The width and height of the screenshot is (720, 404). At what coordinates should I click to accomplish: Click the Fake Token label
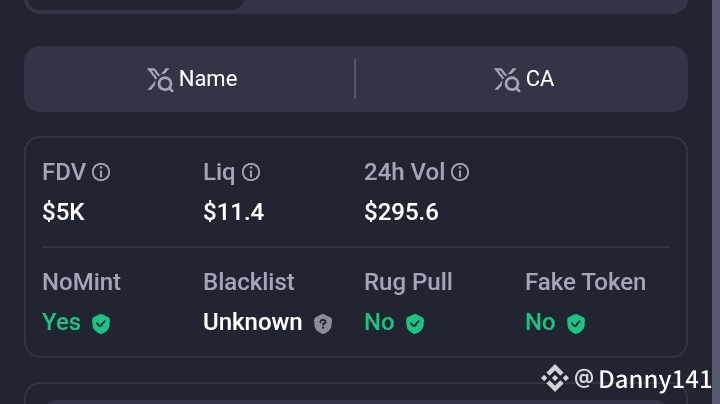(585, 282)
